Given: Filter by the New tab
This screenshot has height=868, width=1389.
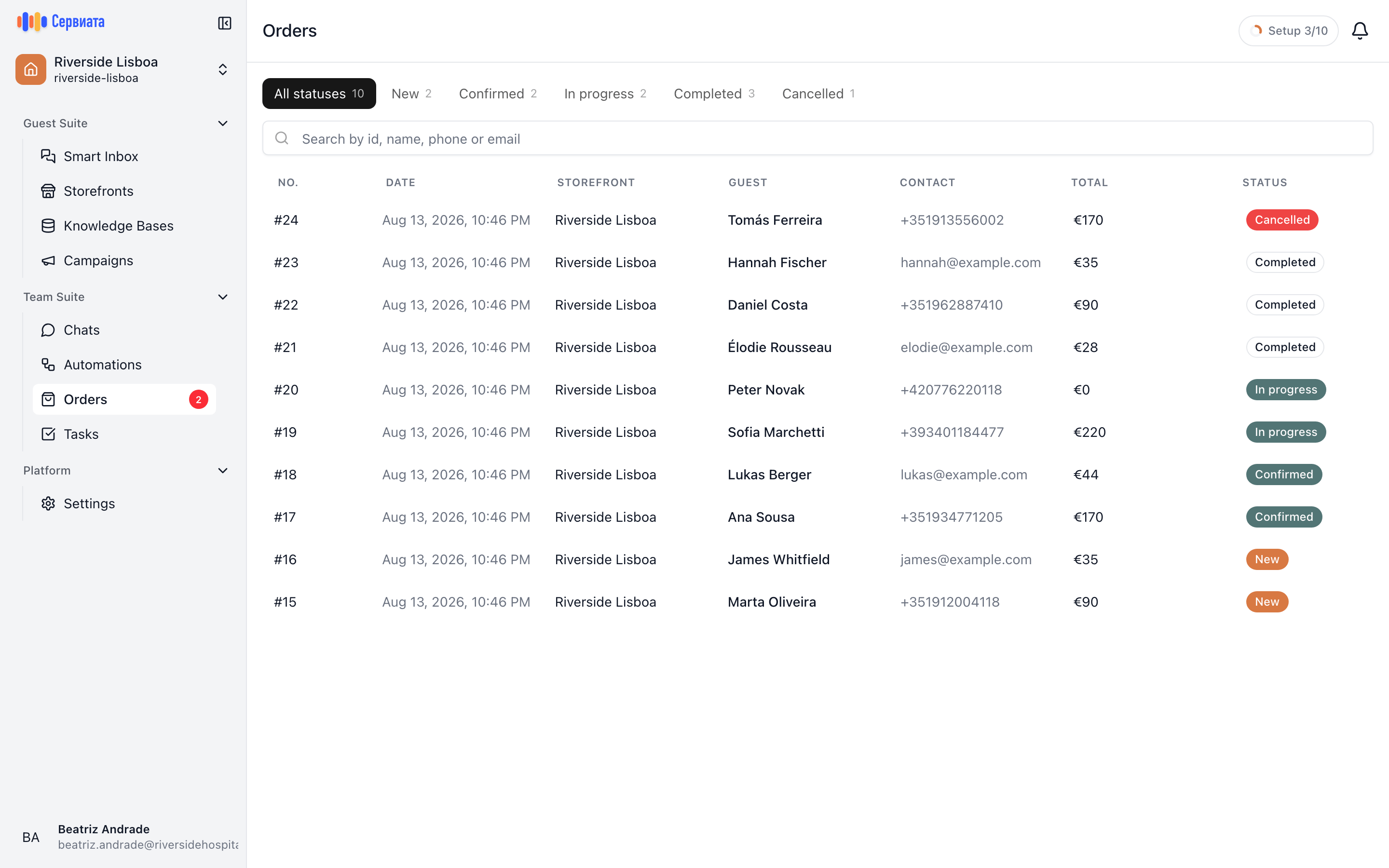Looking at the screenshot, I should 411,94.
